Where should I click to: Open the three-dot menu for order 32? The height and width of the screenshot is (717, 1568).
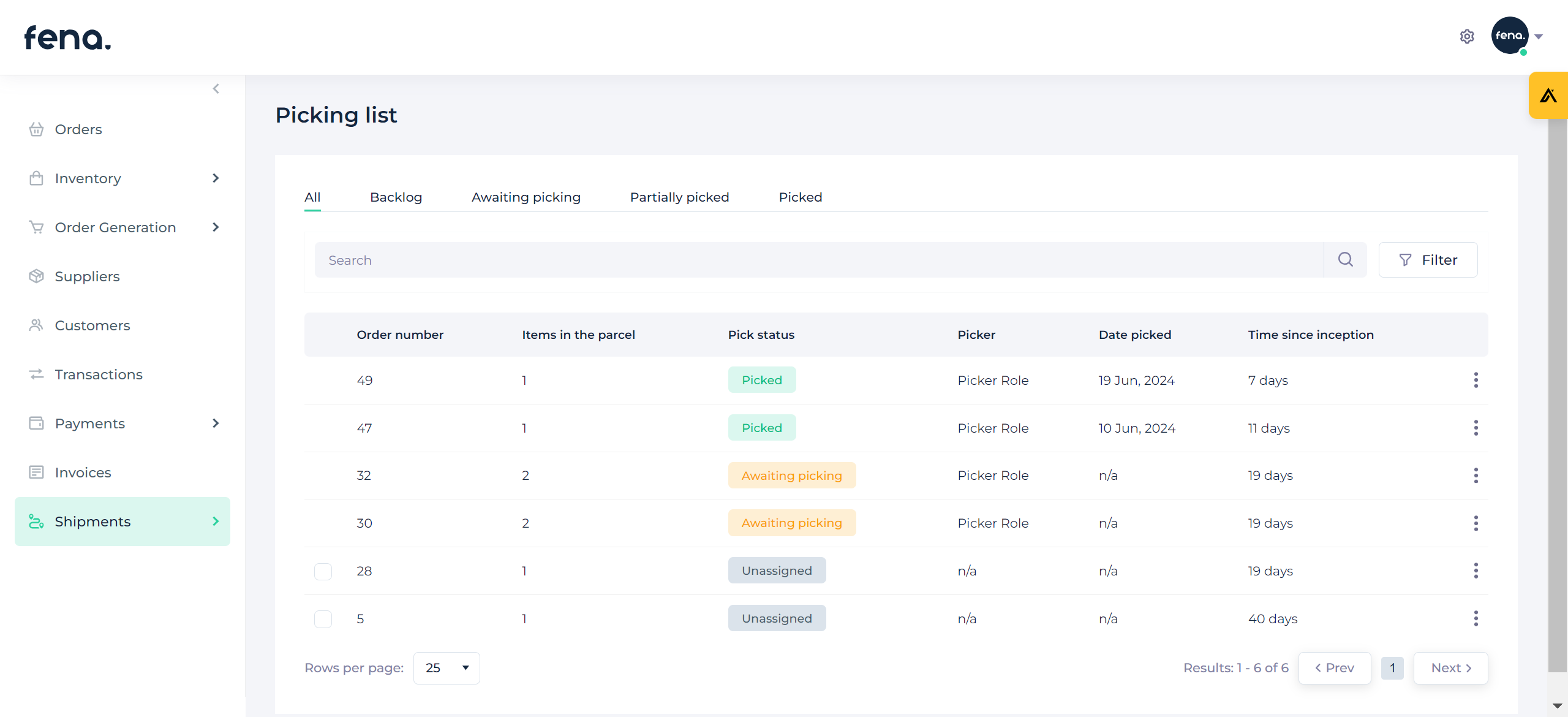point(1476,476)
